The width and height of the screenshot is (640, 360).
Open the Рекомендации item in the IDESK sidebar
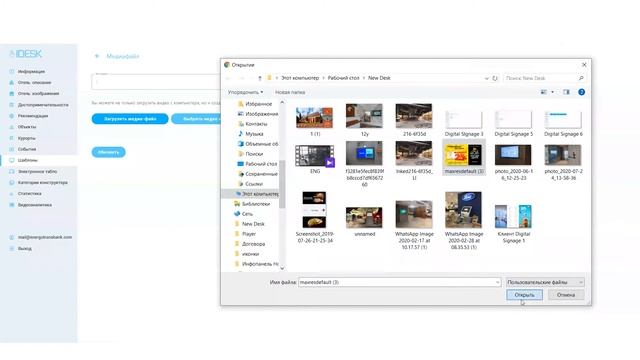(x=33, y=116)
